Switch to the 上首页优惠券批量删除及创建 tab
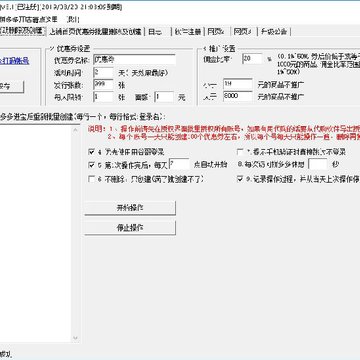The image size is (360, 360). point(96,31)
